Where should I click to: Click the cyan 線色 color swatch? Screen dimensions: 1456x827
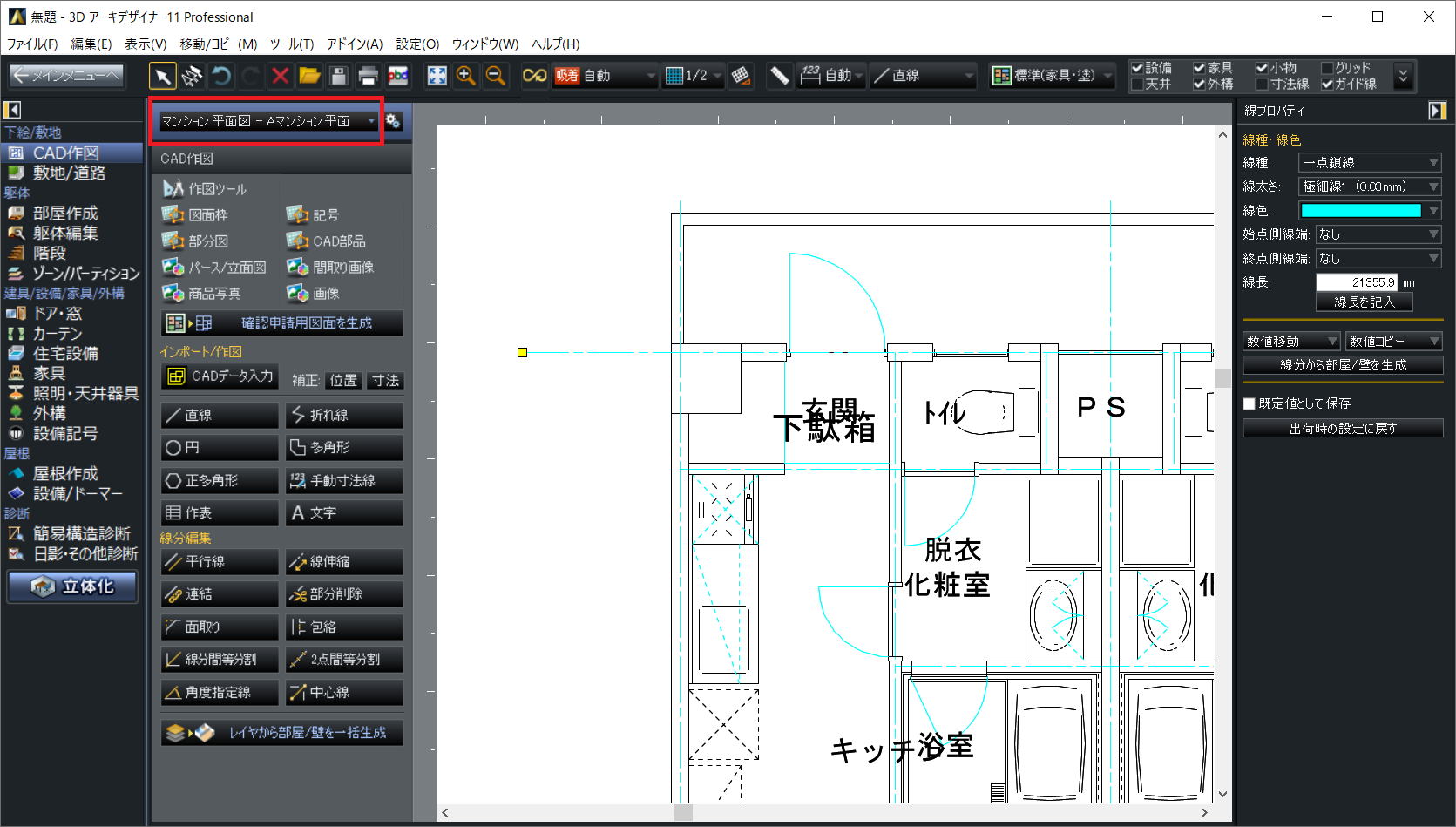[x=1360, y=211]
